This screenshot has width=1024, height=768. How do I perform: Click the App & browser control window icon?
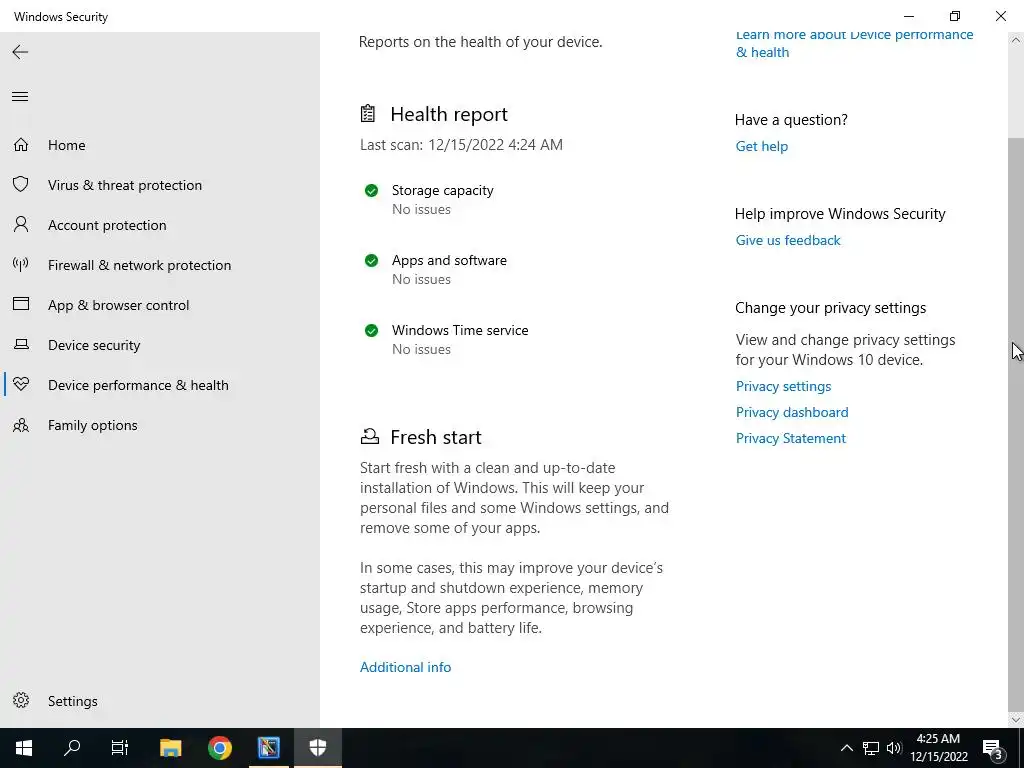tap(21, 304)
